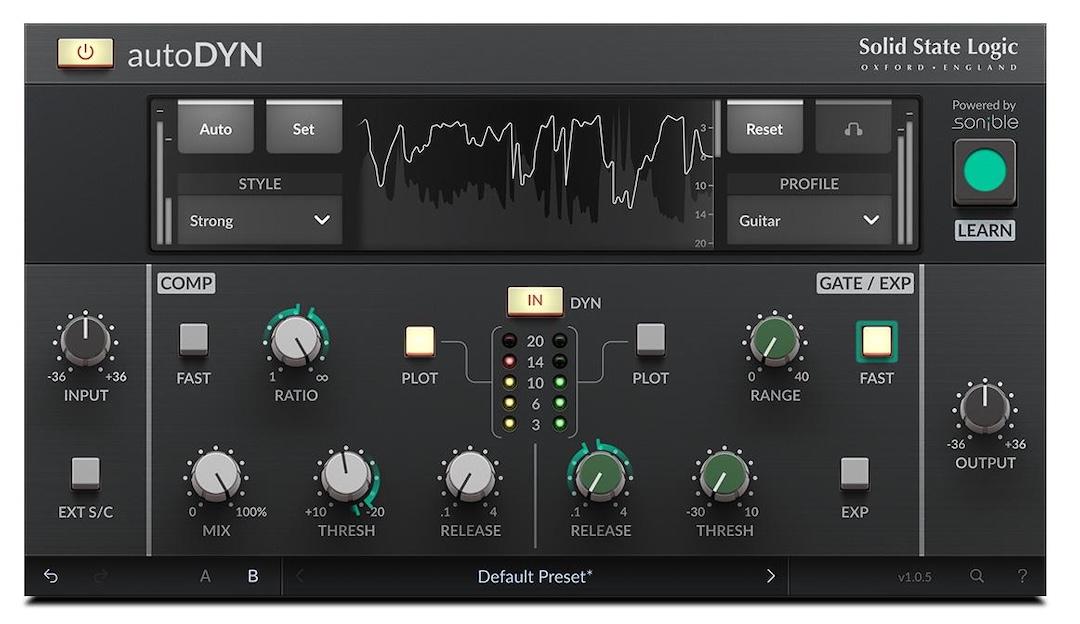
Task: Enable the EXT S/C sidechain switch
Action: point(86,473)
